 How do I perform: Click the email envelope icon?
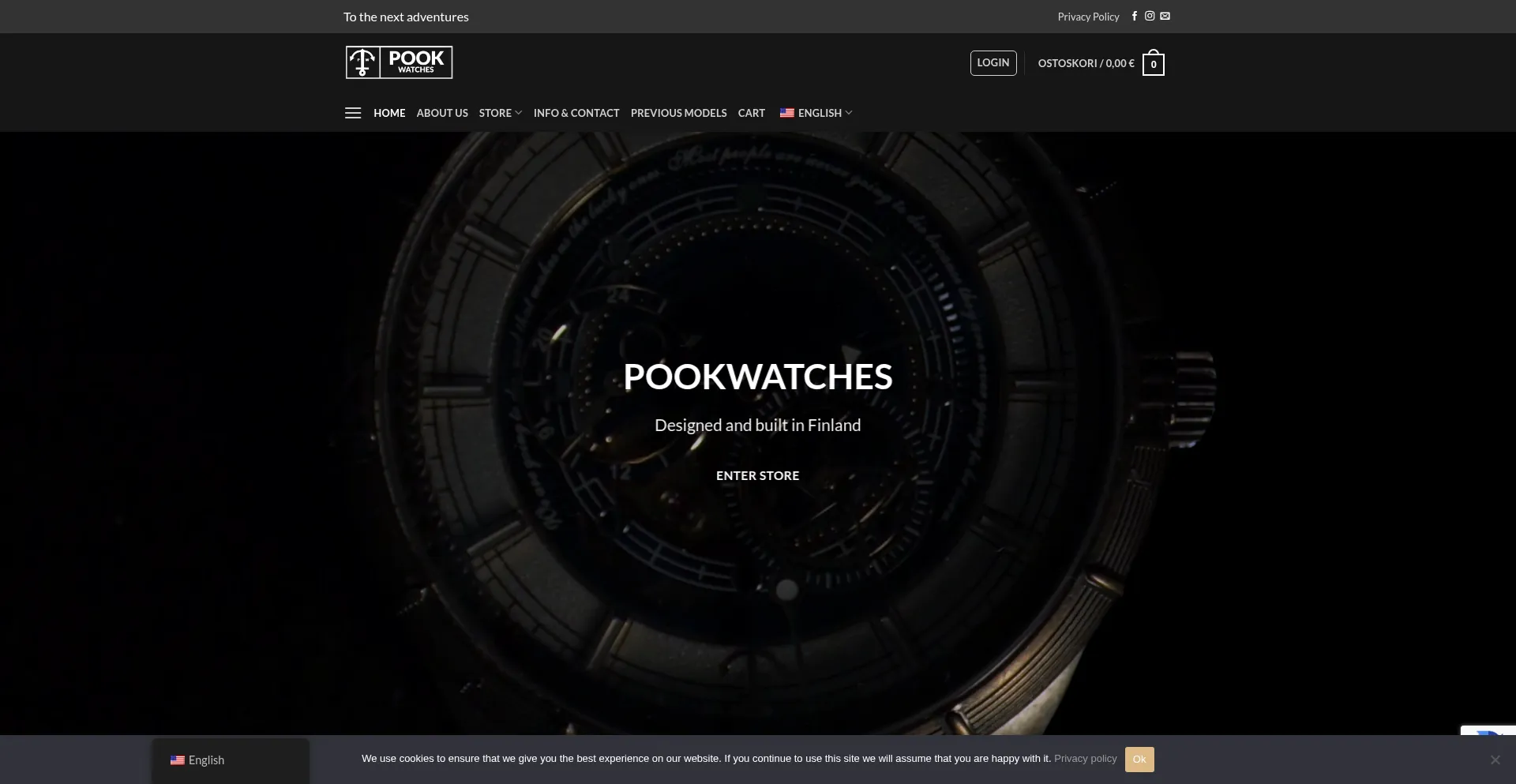pos(1165,17)
